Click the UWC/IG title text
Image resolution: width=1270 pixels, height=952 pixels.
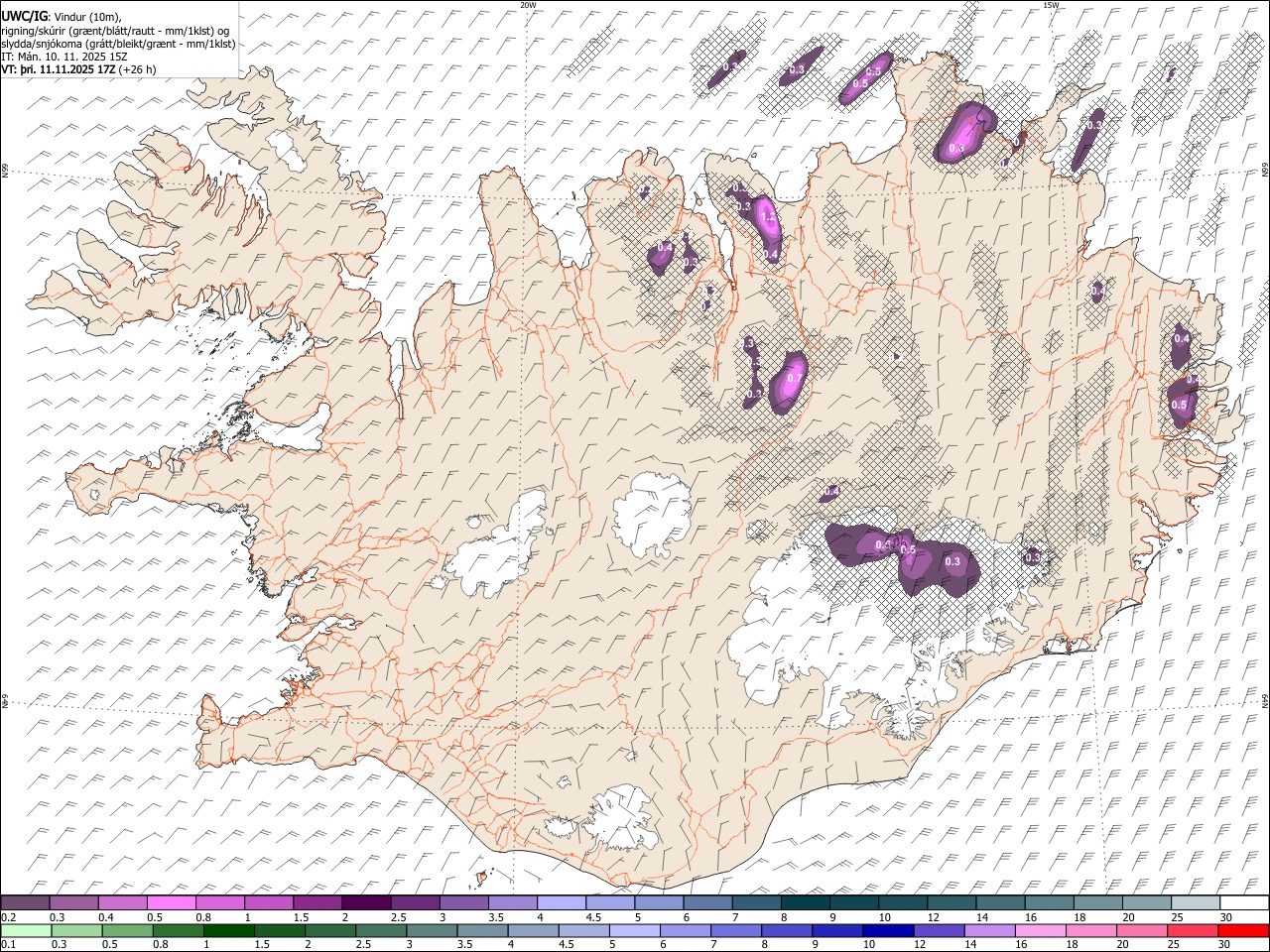25,16
